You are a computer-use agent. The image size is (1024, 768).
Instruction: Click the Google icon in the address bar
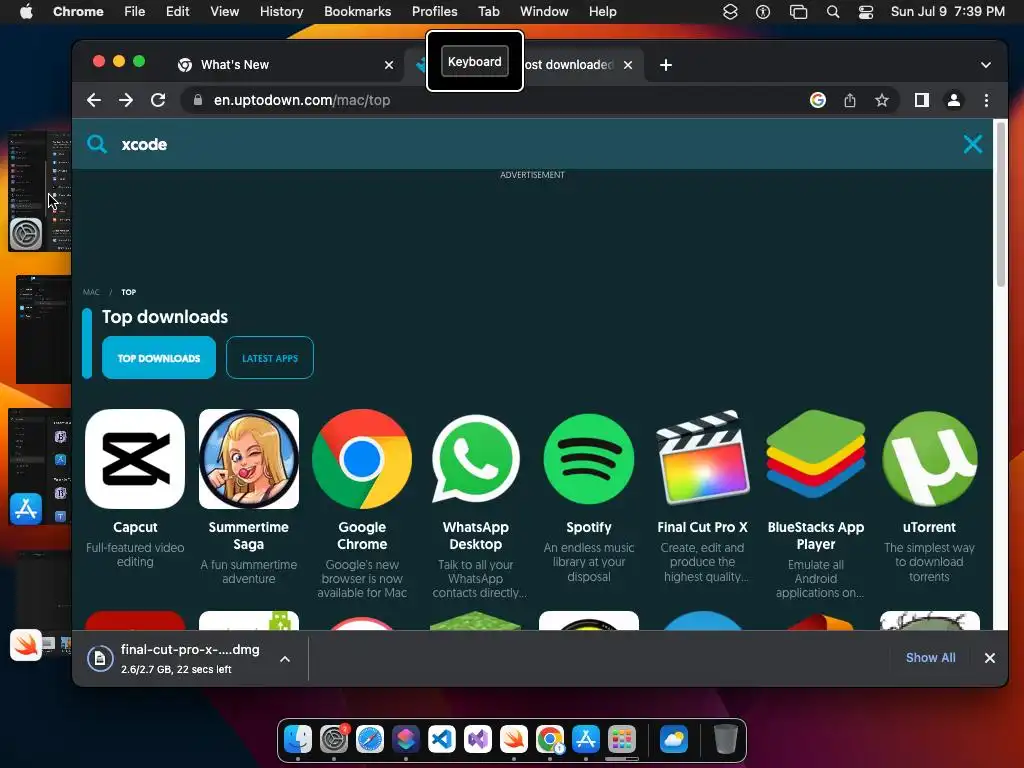tap(818, 100)
